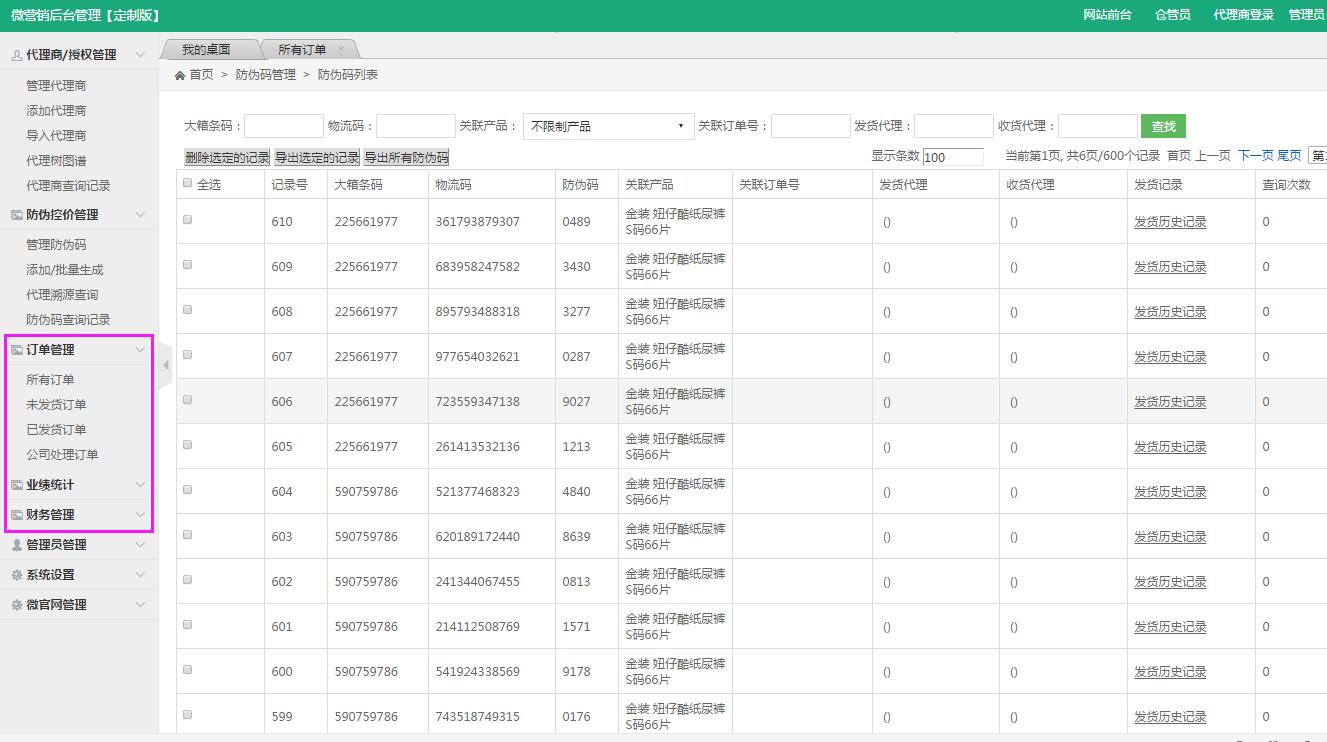The height and width of the screenshot is (742, 1327).
Task: Collapse the 防伪控价管理 chevron
Action: point(140,215)
